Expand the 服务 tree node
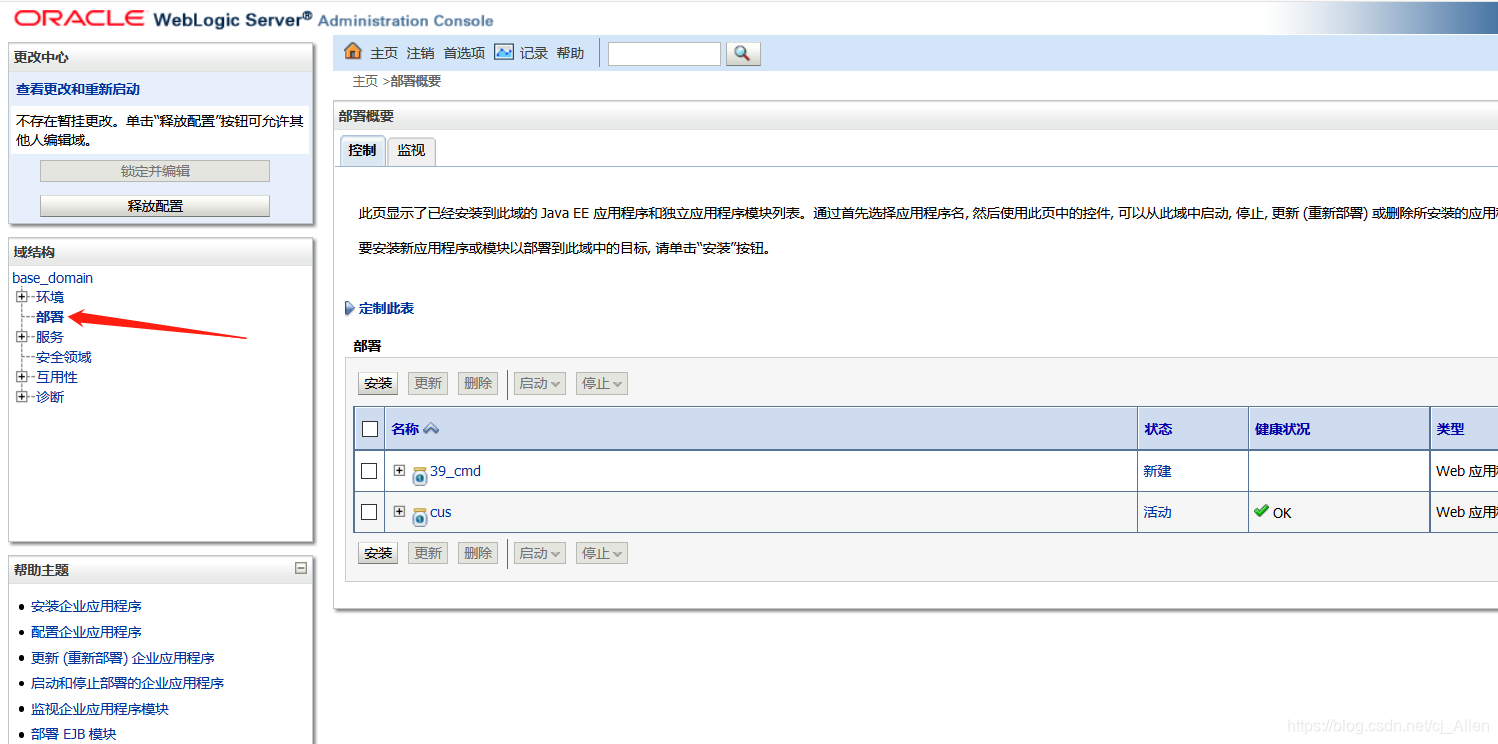 click(x=22, y=337)
